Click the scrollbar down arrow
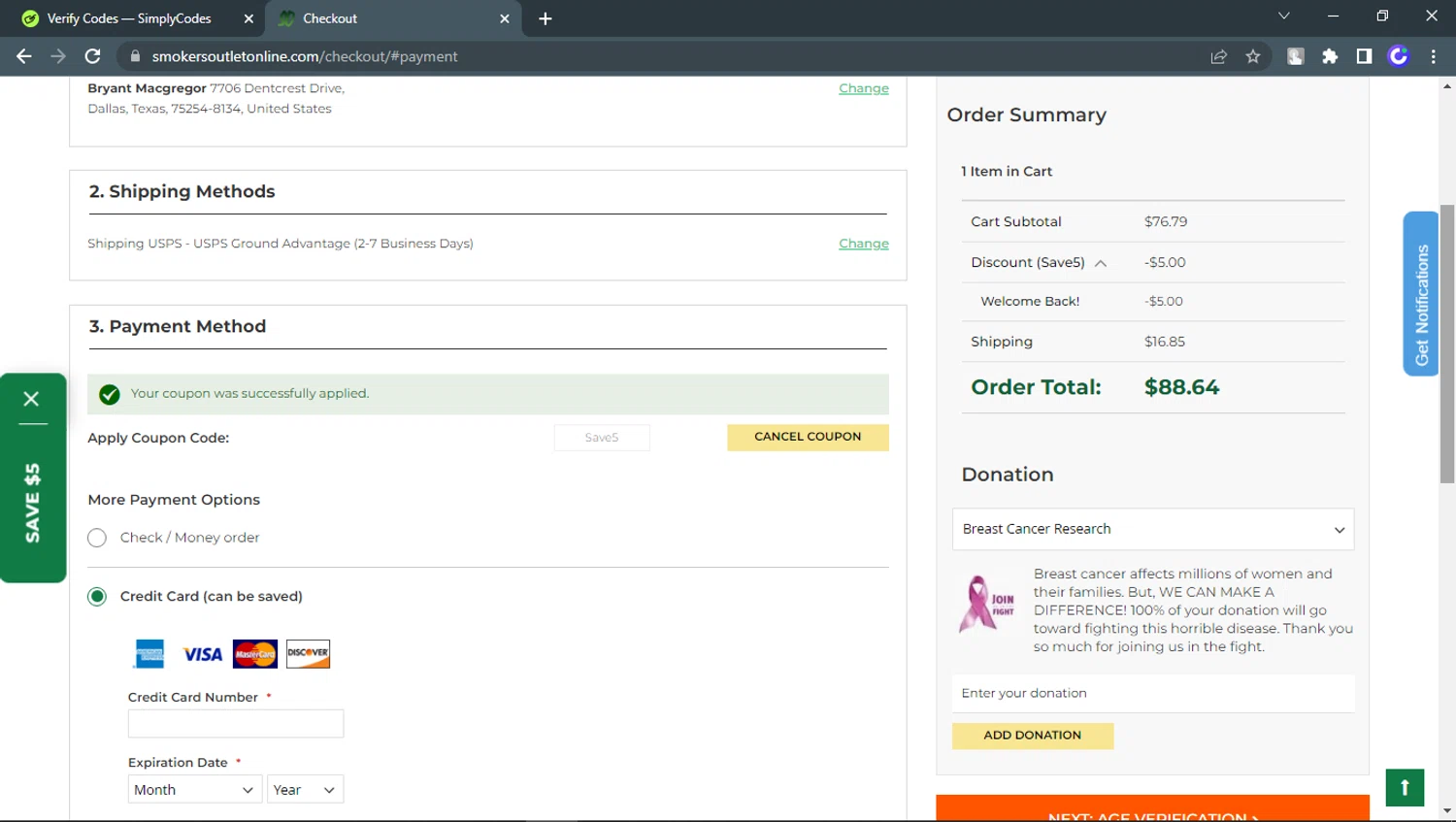Viewport: 1456px width, 822px height. 1447,811
